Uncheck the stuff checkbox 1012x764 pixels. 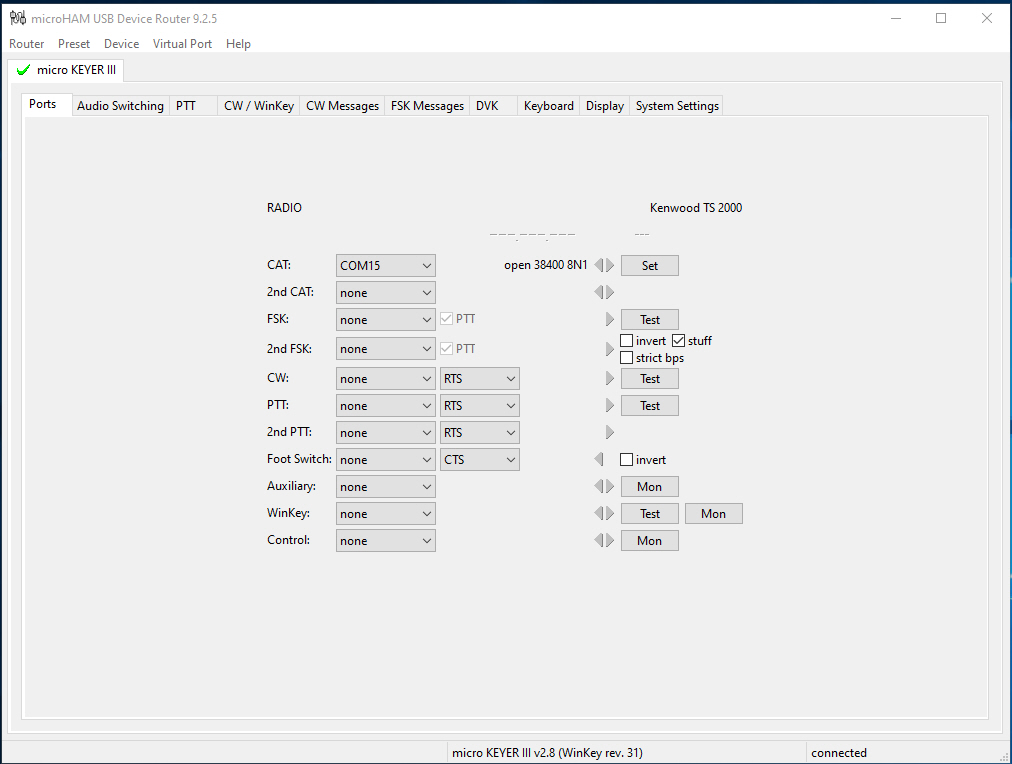click(x=679, y=341)
